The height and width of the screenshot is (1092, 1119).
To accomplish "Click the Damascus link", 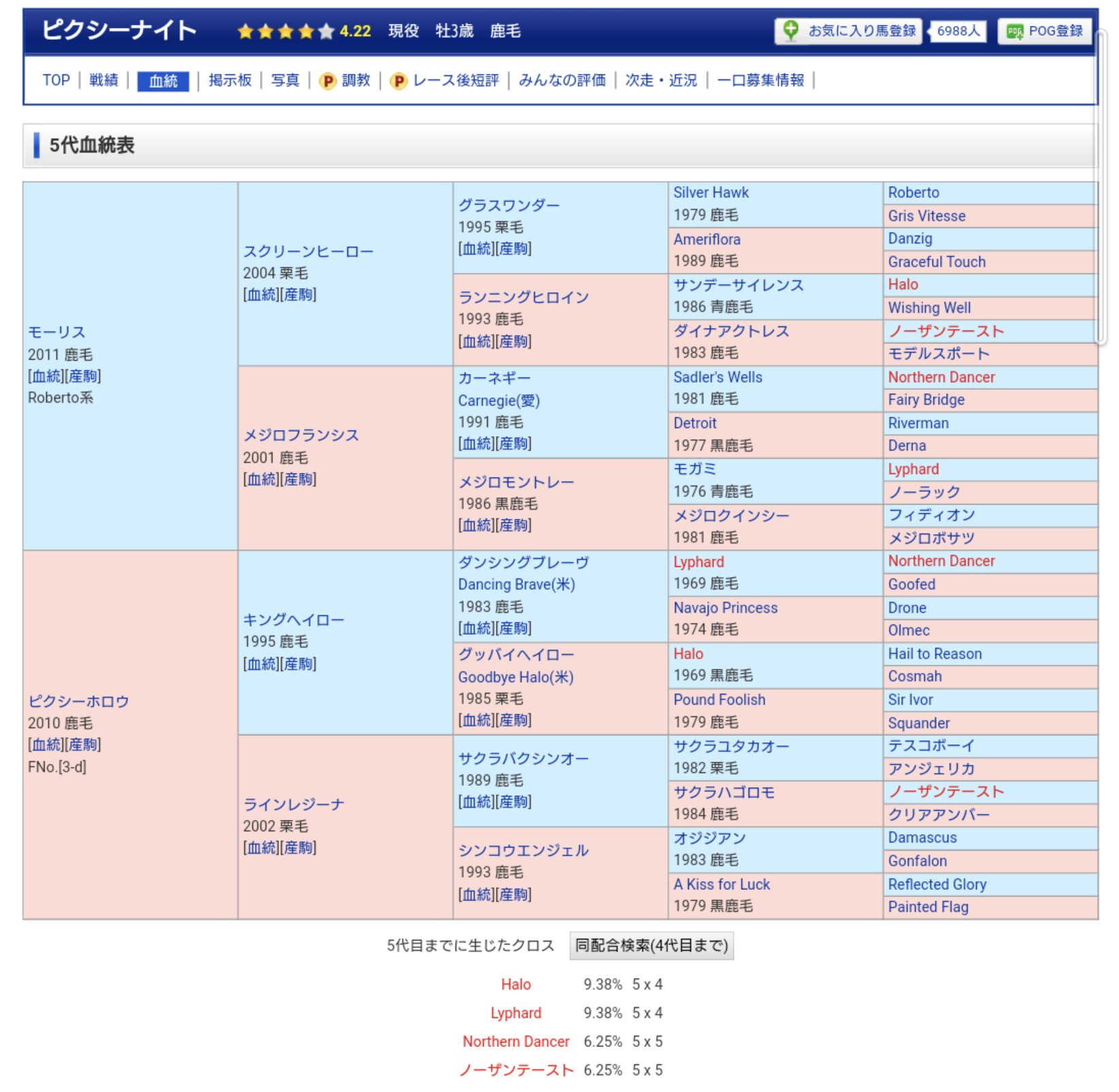I will 922,838.
